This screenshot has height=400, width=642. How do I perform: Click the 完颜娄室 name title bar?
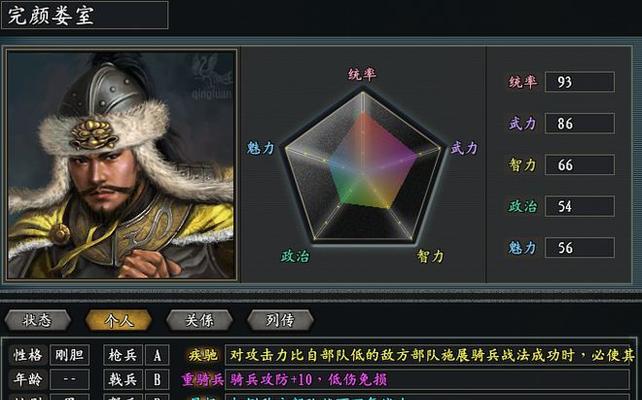coord(85,15)
